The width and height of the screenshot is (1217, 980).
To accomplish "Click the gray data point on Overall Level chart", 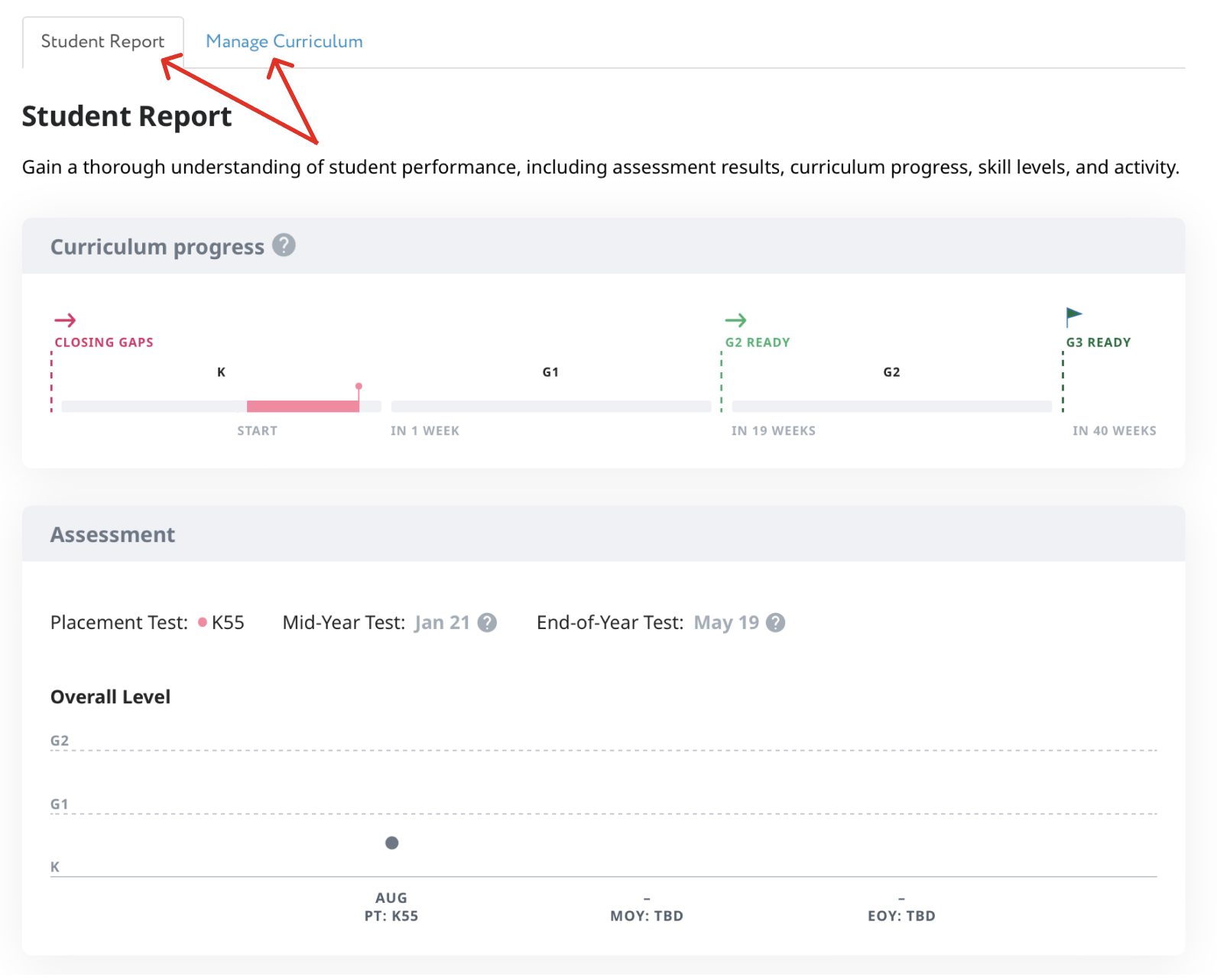I will [391, 843].
